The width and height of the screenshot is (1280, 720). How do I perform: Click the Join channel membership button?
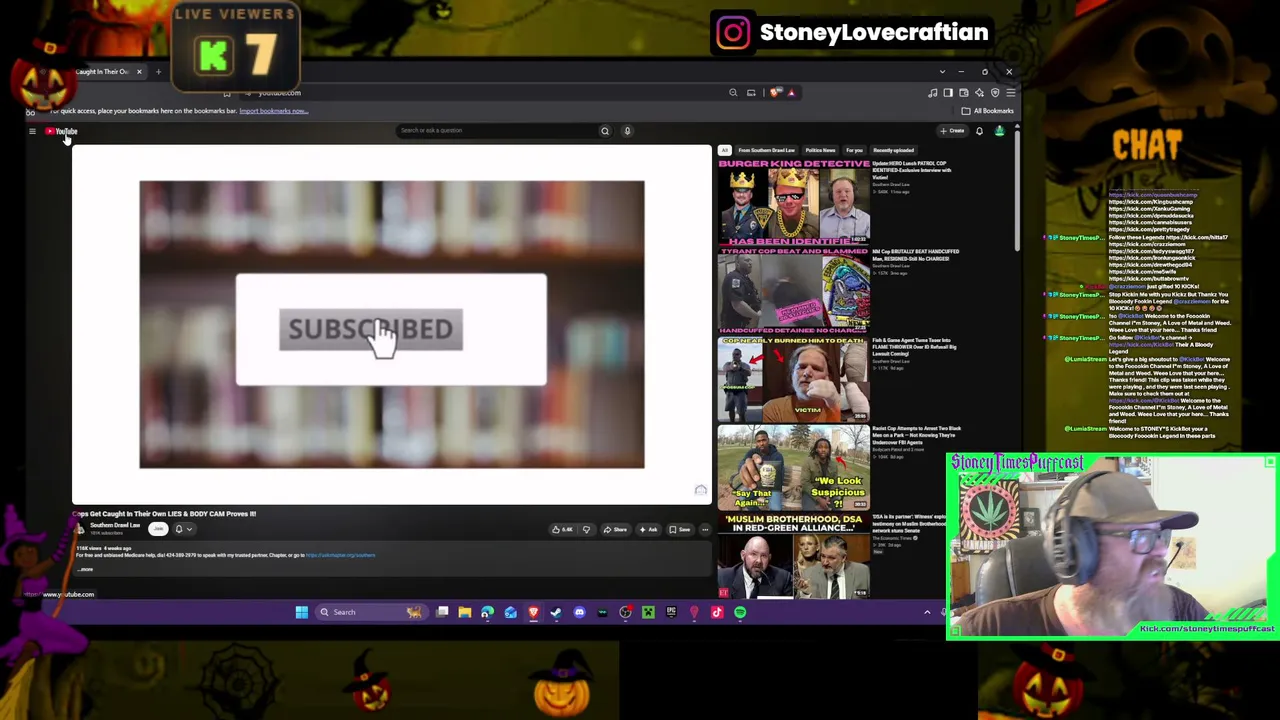tap(158, 529)
